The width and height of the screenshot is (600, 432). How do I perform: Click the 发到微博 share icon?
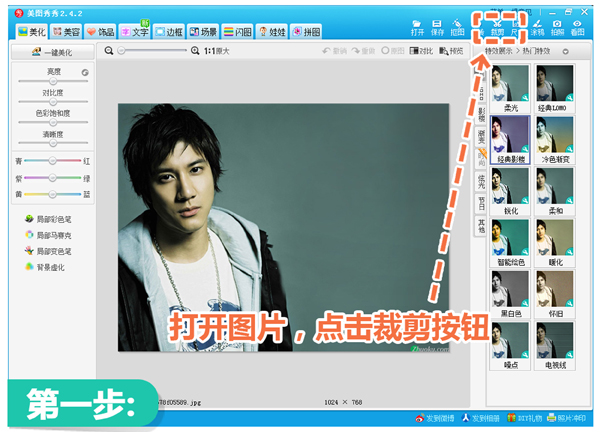[435, 417]
